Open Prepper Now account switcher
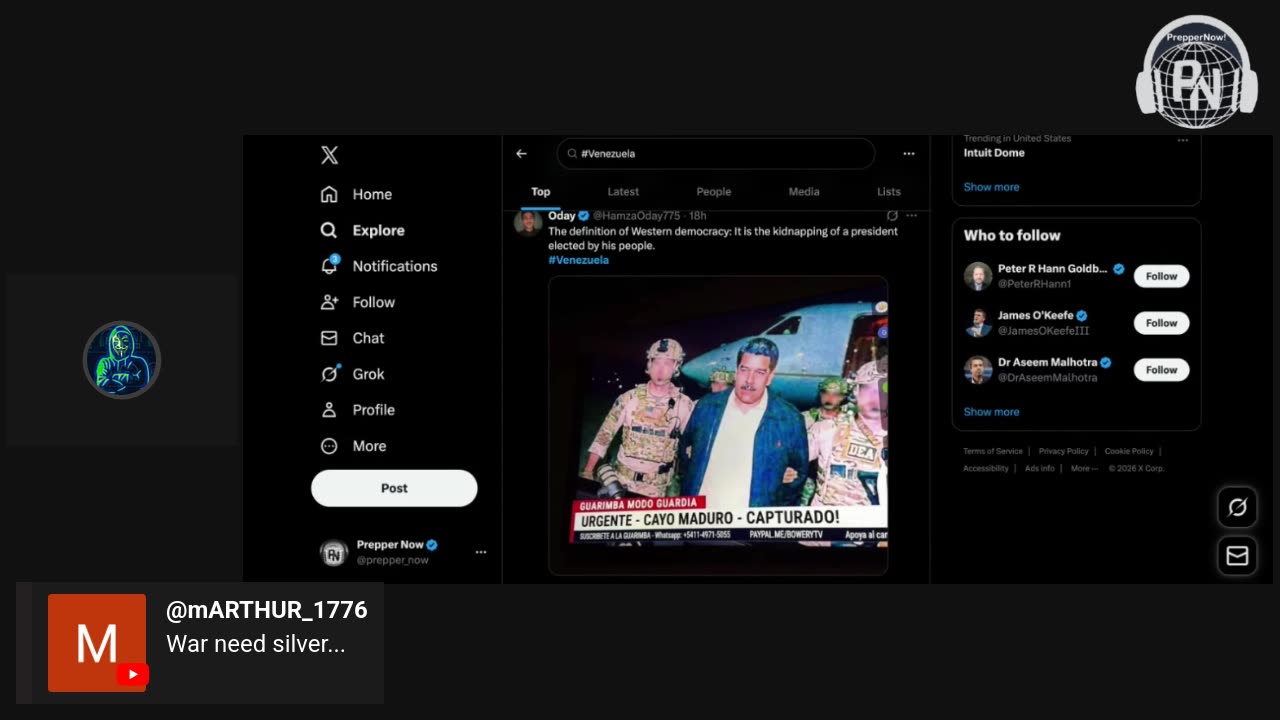The image size is (1280, 720). click(402, 552)
